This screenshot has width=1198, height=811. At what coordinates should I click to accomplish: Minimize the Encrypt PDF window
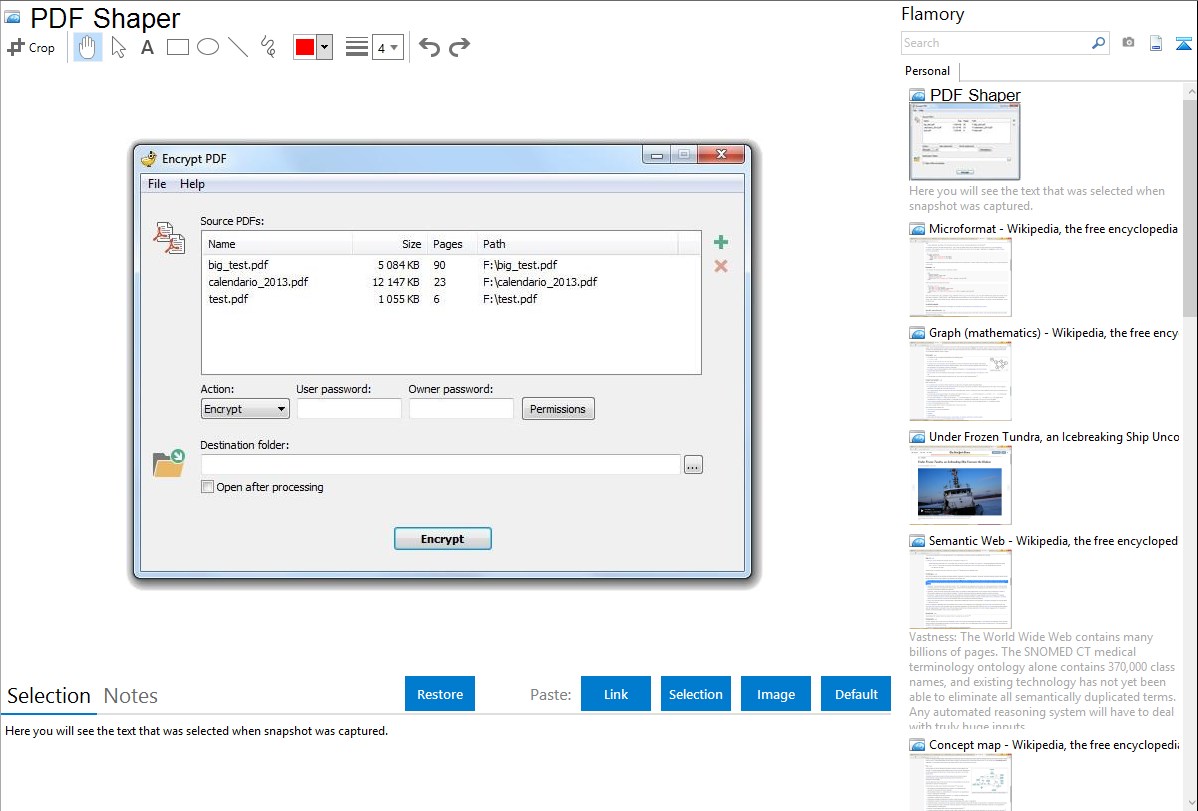(656, 155)
